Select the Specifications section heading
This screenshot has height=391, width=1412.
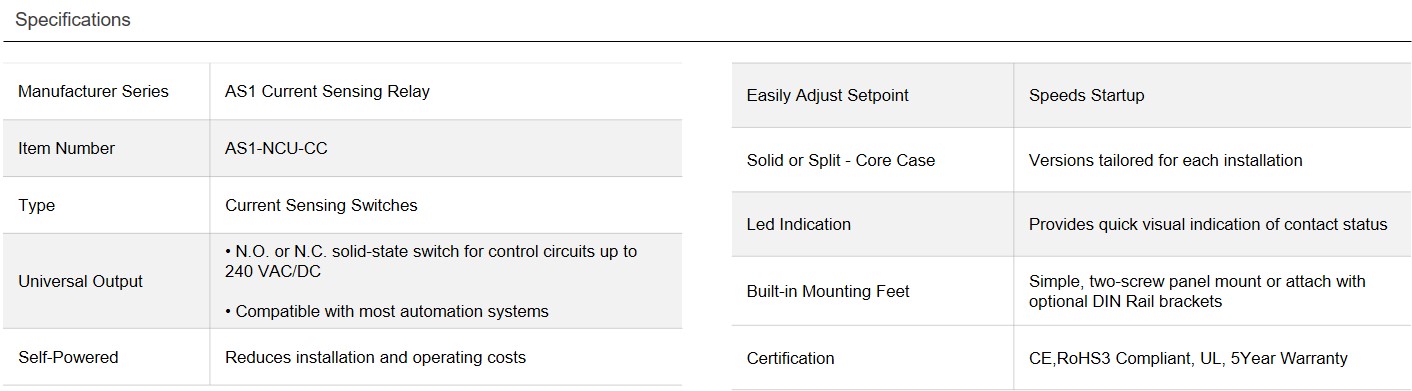[x=73, y=20]
